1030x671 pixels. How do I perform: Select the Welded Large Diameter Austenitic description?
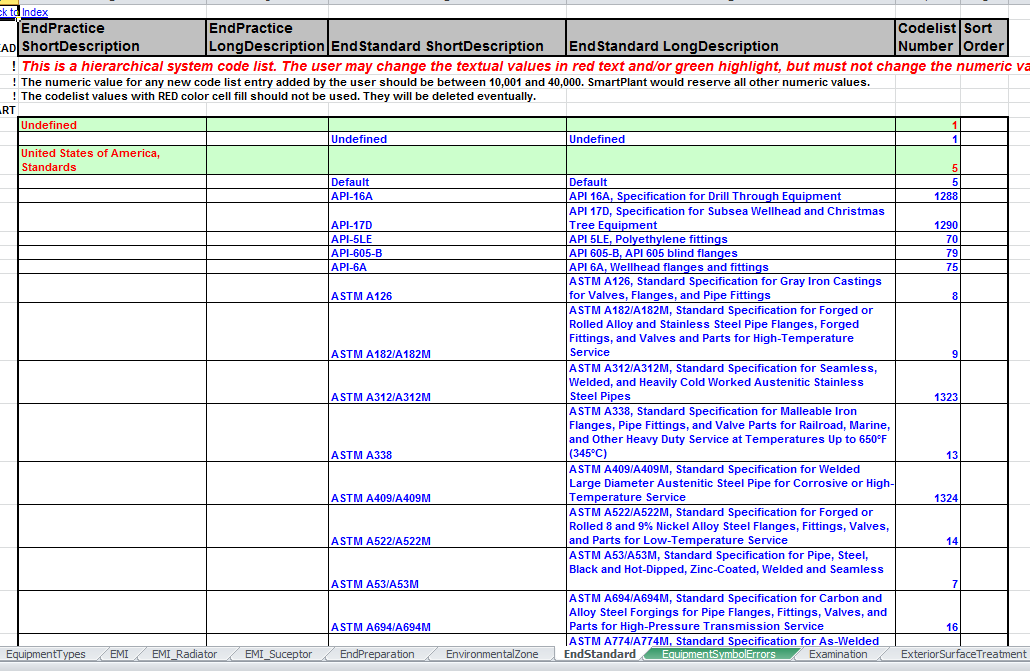click(x=731, y=484)
